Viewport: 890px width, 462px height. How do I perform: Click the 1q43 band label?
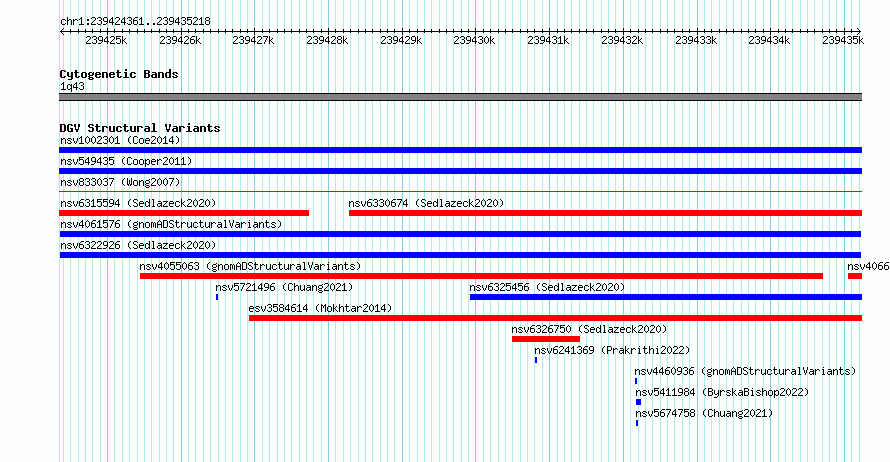pos(72,86)
